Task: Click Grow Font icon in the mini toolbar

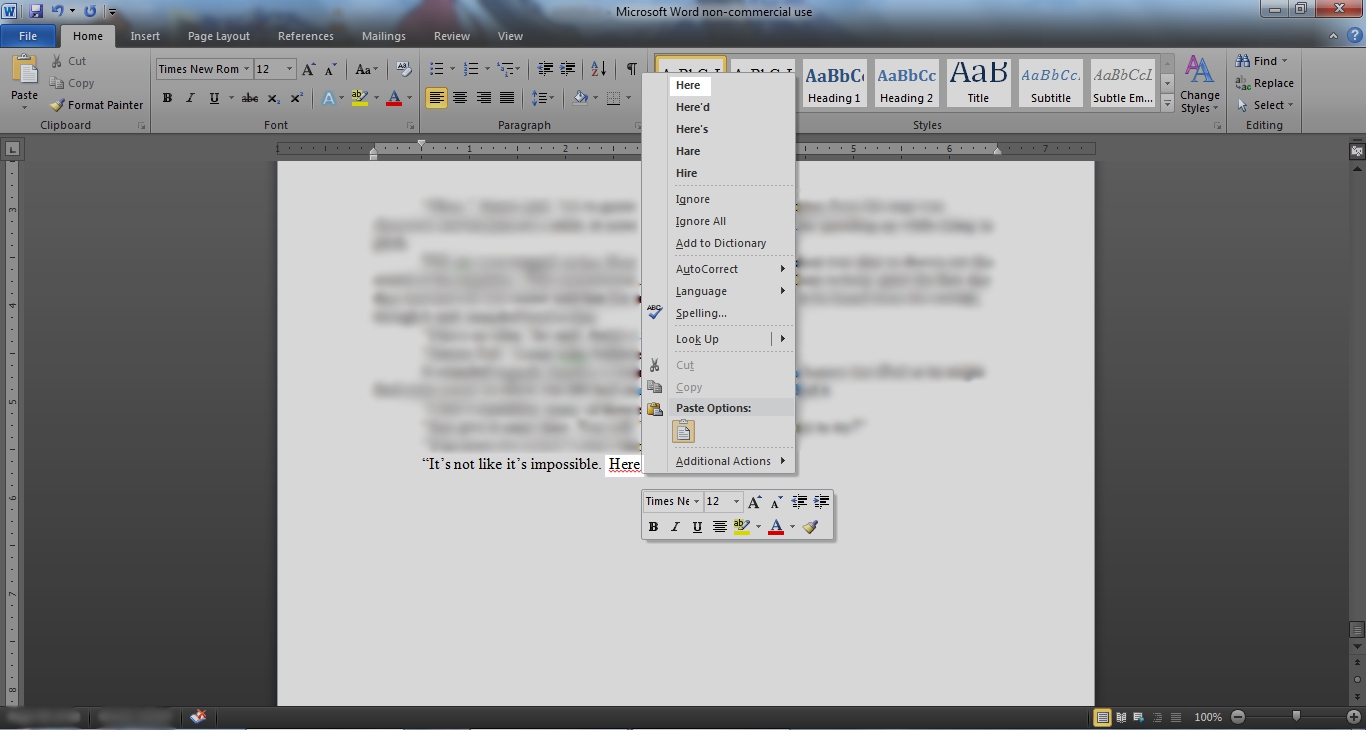Action: point(755,502)
